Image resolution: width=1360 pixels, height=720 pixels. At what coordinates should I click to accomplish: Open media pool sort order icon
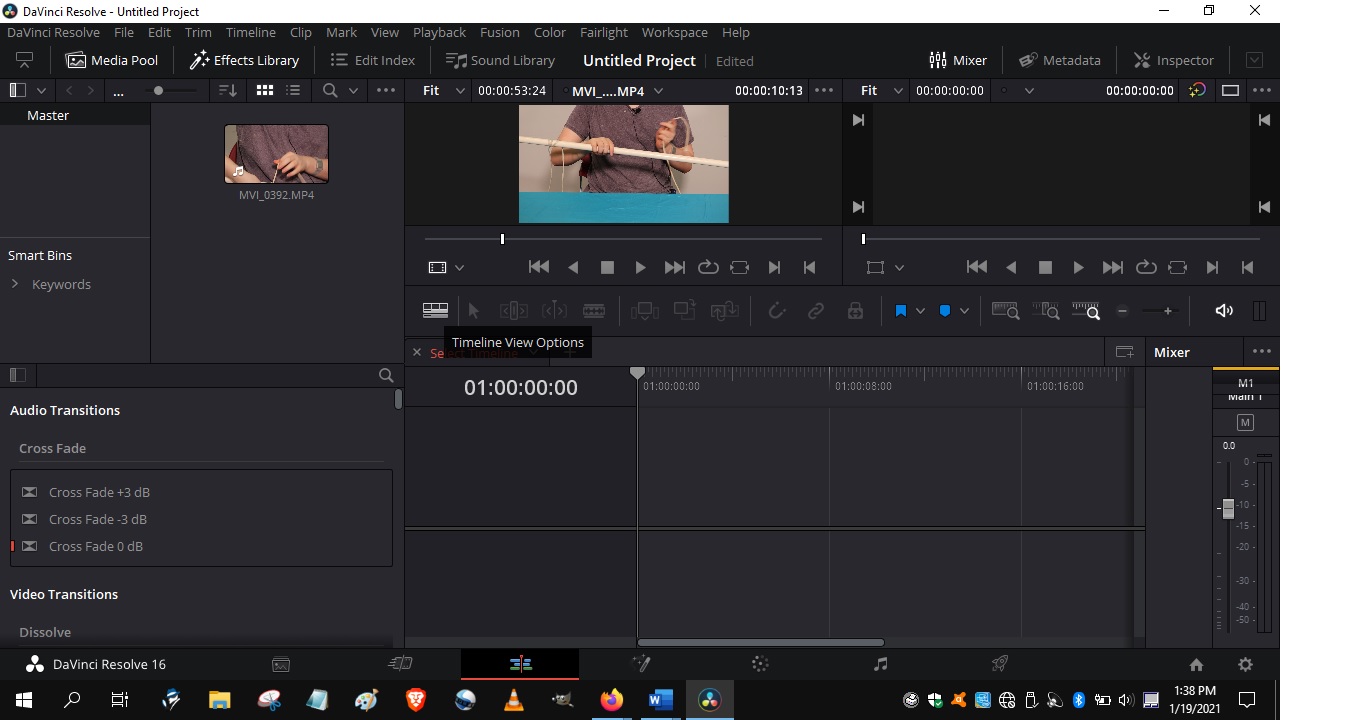coord(228,90)
